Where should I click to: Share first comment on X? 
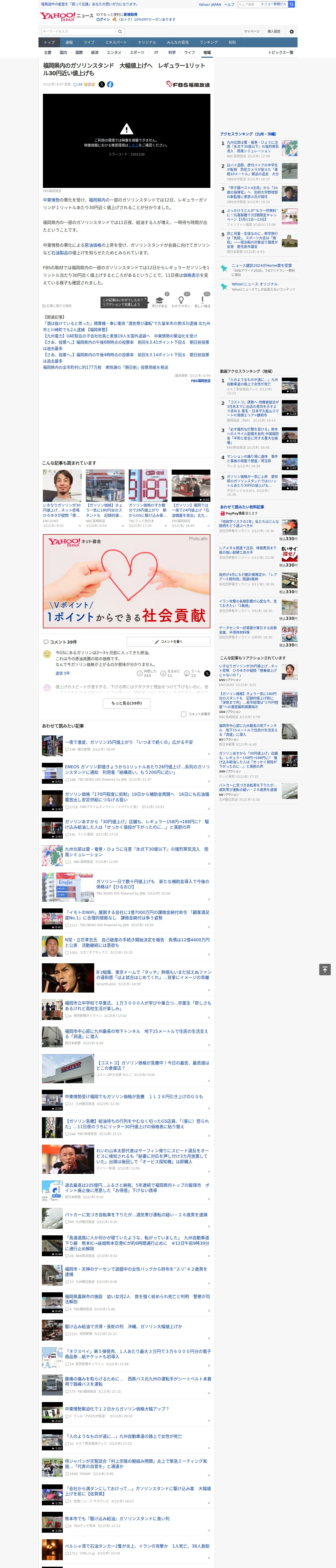[207, 673]
